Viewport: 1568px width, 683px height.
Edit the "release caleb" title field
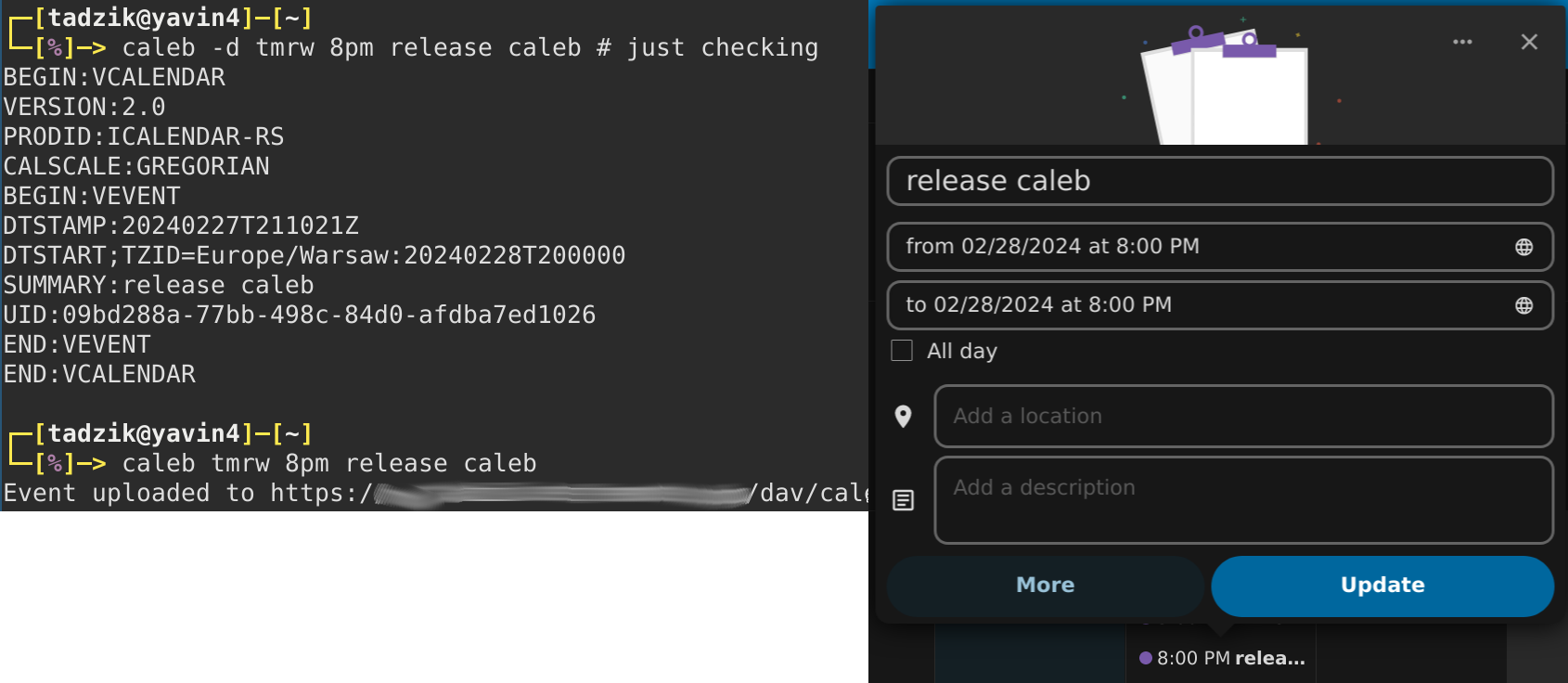click(1219, 181)
